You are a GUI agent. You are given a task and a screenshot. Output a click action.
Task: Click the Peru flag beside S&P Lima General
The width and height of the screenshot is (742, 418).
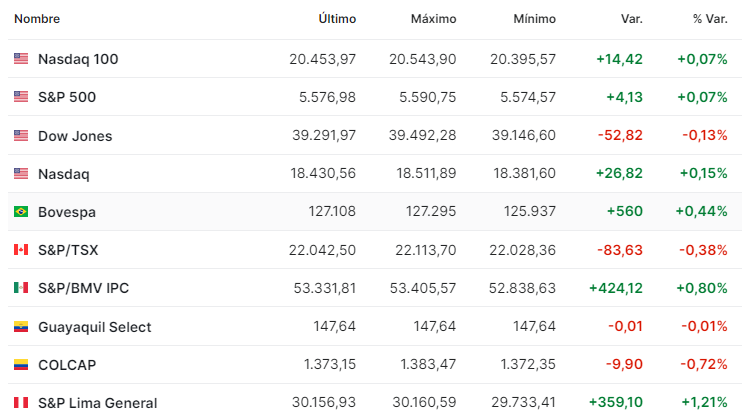(x=21, y=402)
